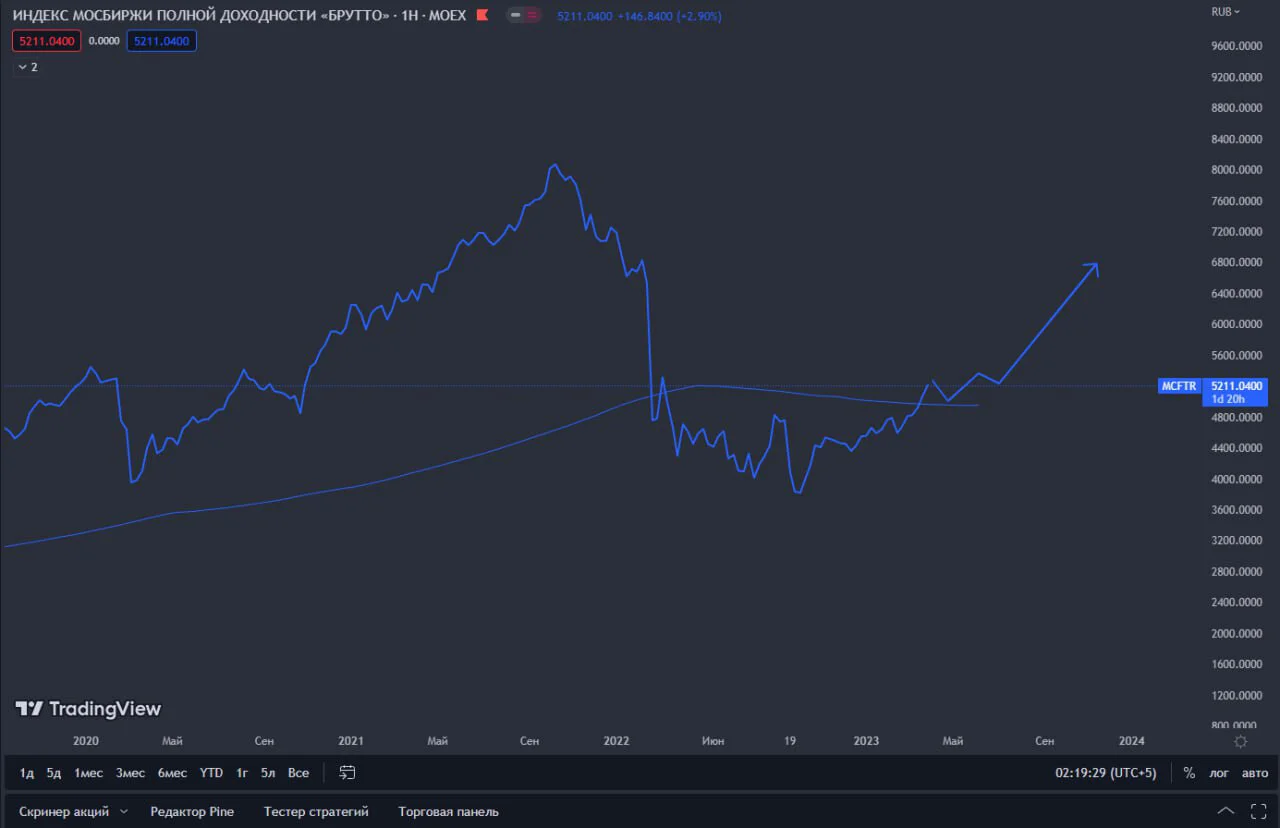
Task: Open the Скринер акций dropdown arrow
Action: pyautogui.click(x=124, y=812)
